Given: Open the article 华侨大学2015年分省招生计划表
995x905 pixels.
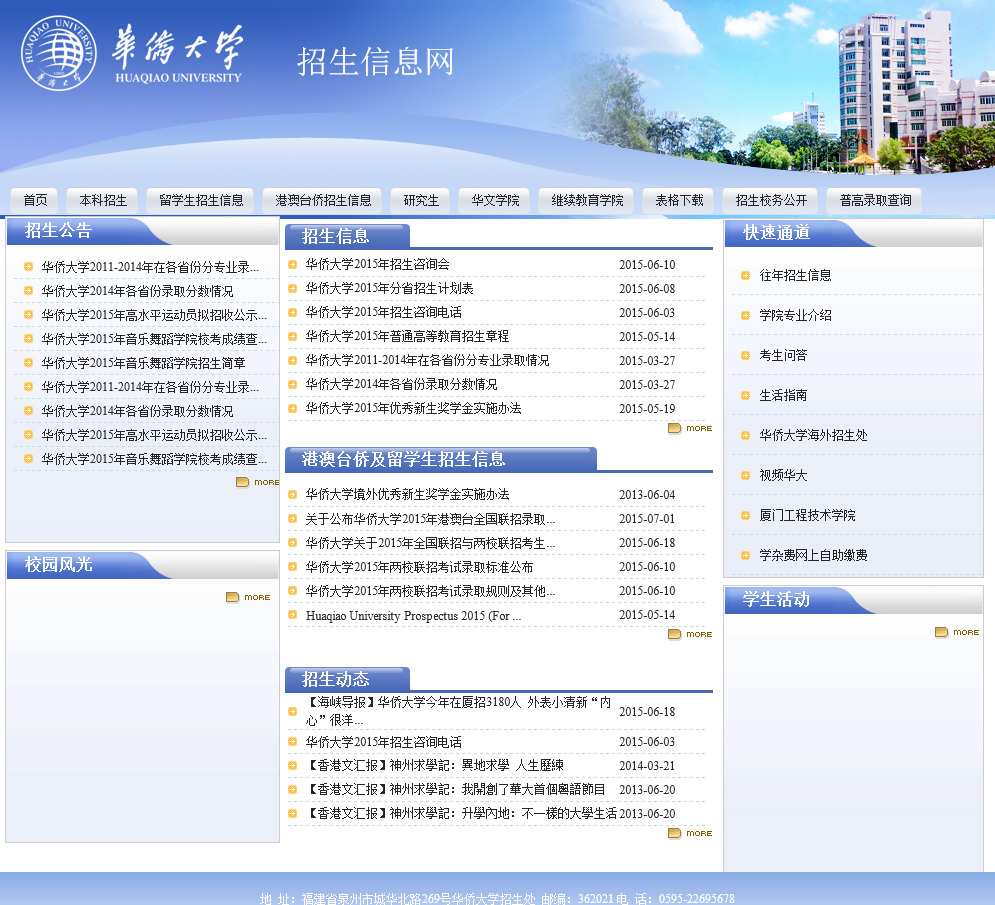Looking at the screenshot, I should pyautogui.click(x=390, y=289).
